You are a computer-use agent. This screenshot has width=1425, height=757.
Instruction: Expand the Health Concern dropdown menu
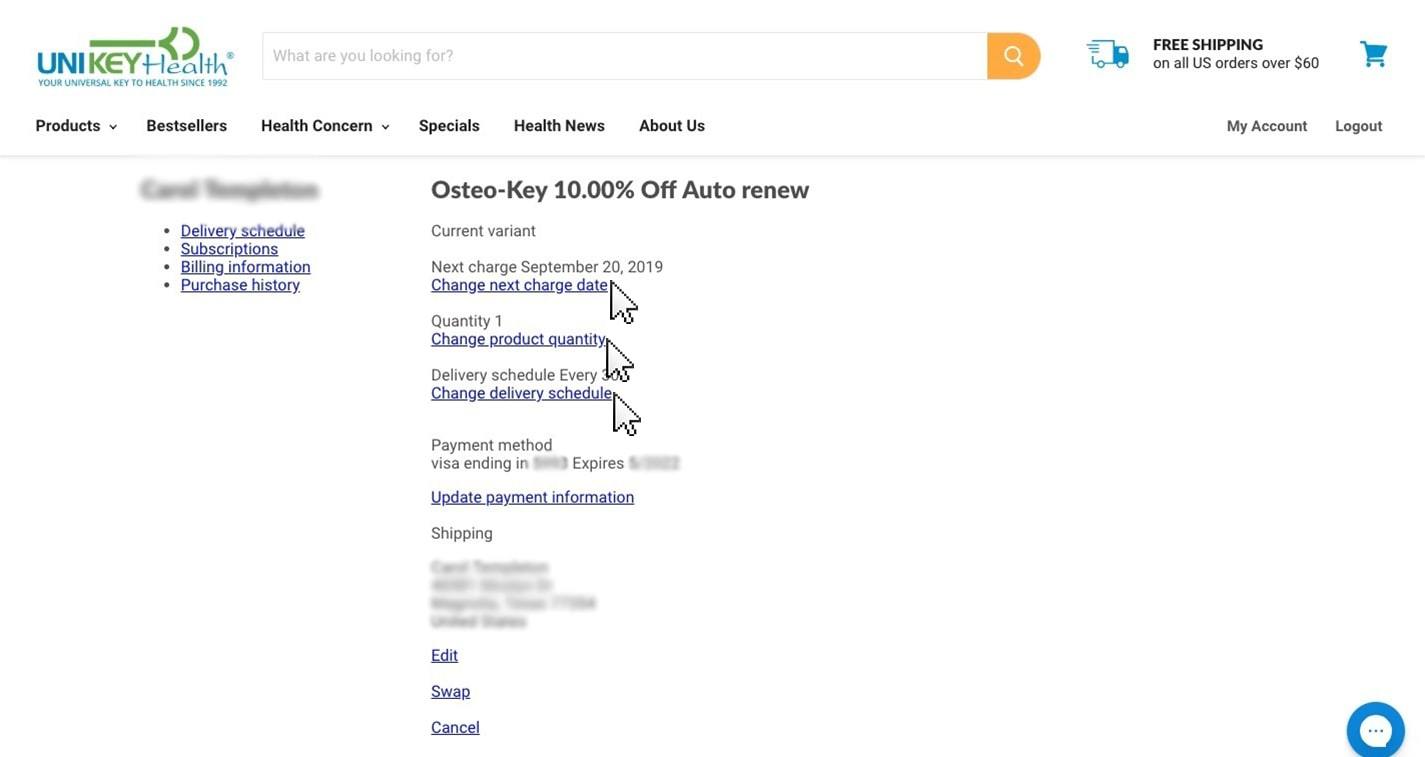click(x=325, y=126)
